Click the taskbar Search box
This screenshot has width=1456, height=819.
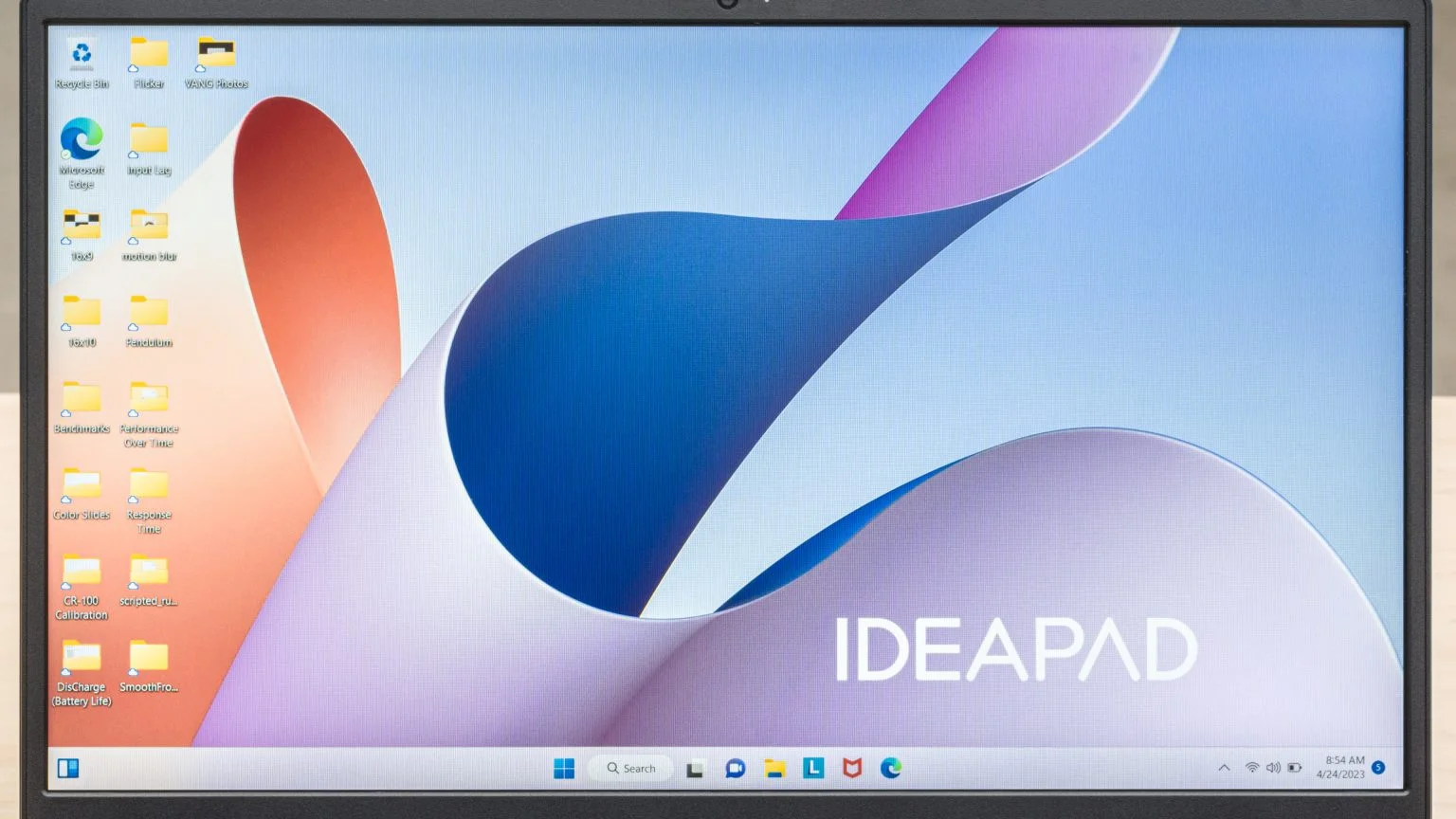click(x=631, y=768)
